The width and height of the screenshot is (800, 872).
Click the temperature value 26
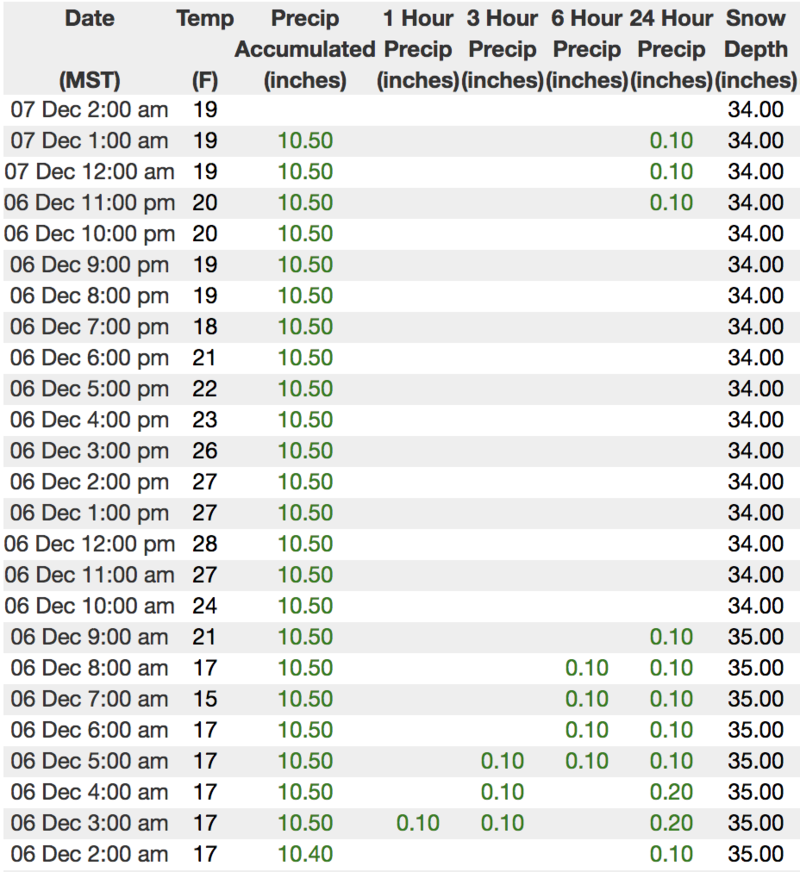point(204,451)
